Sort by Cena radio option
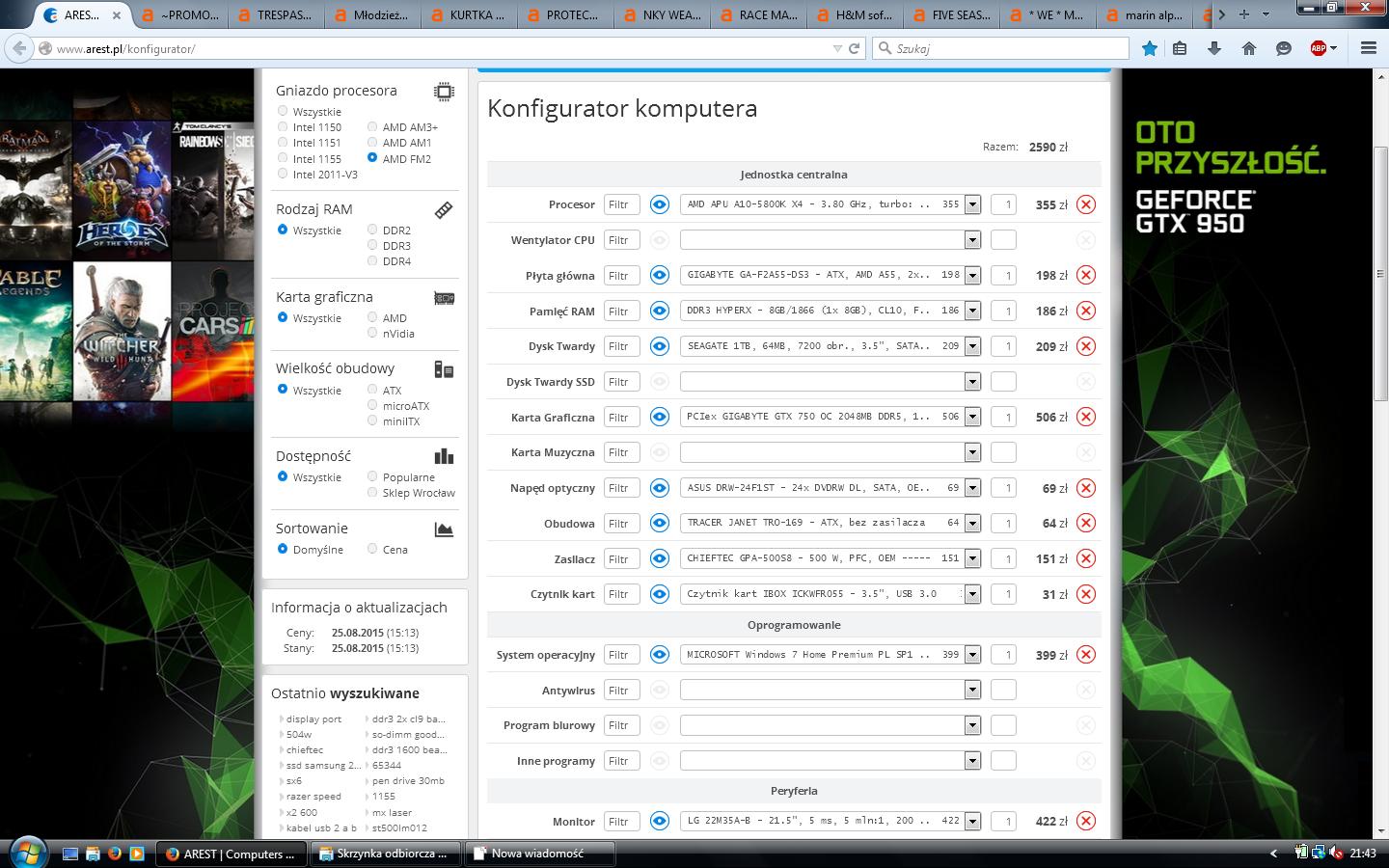Viewport: 1389px width, 868px height. (x=372, y=549)
